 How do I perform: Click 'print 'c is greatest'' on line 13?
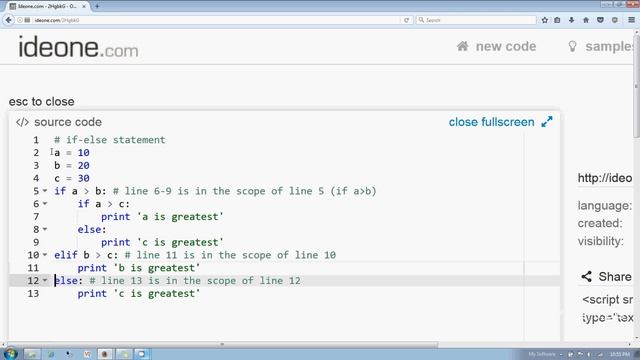(139, 293)
